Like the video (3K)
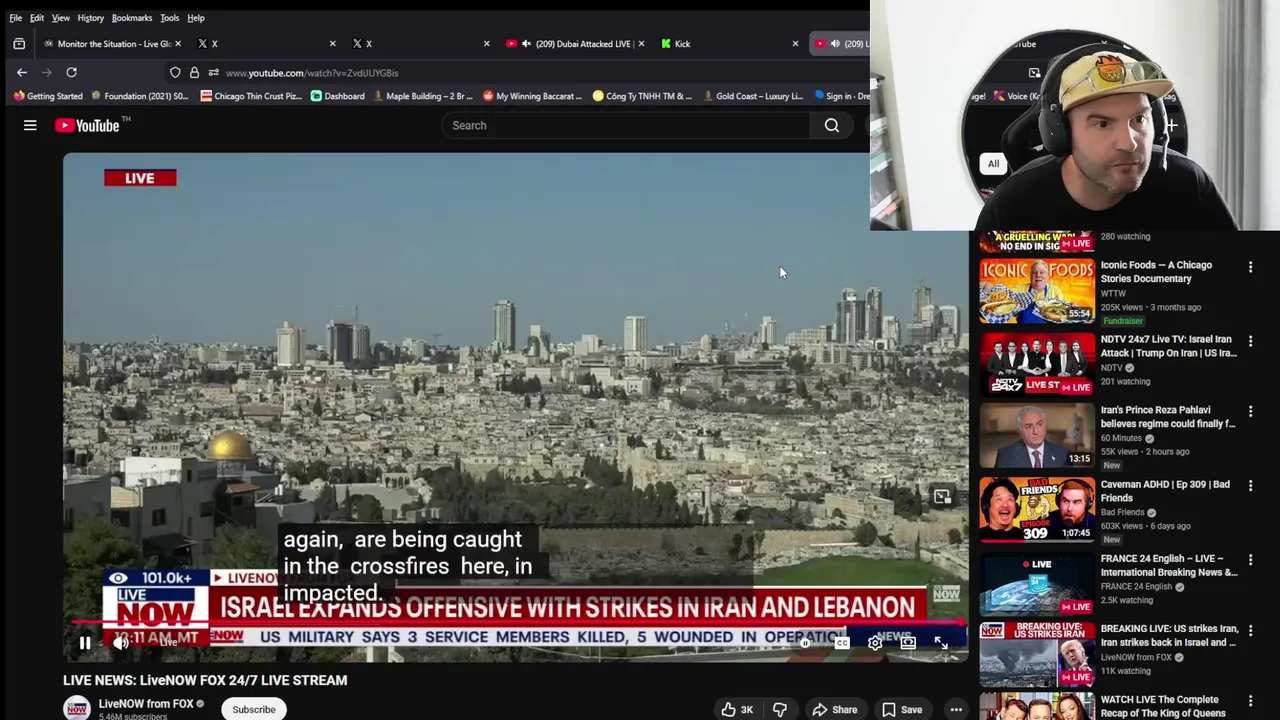This screenshot has width=1280, height=720. [737, 710]
